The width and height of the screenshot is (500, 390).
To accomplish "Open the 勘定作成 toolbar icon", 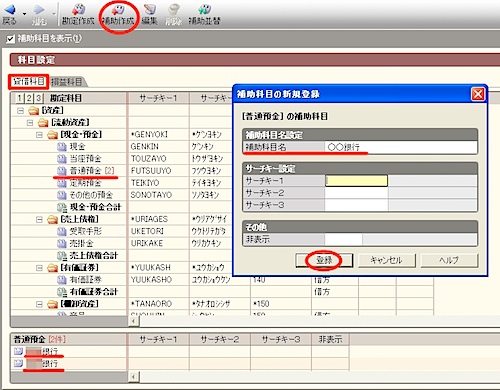I will click(78, 9).
